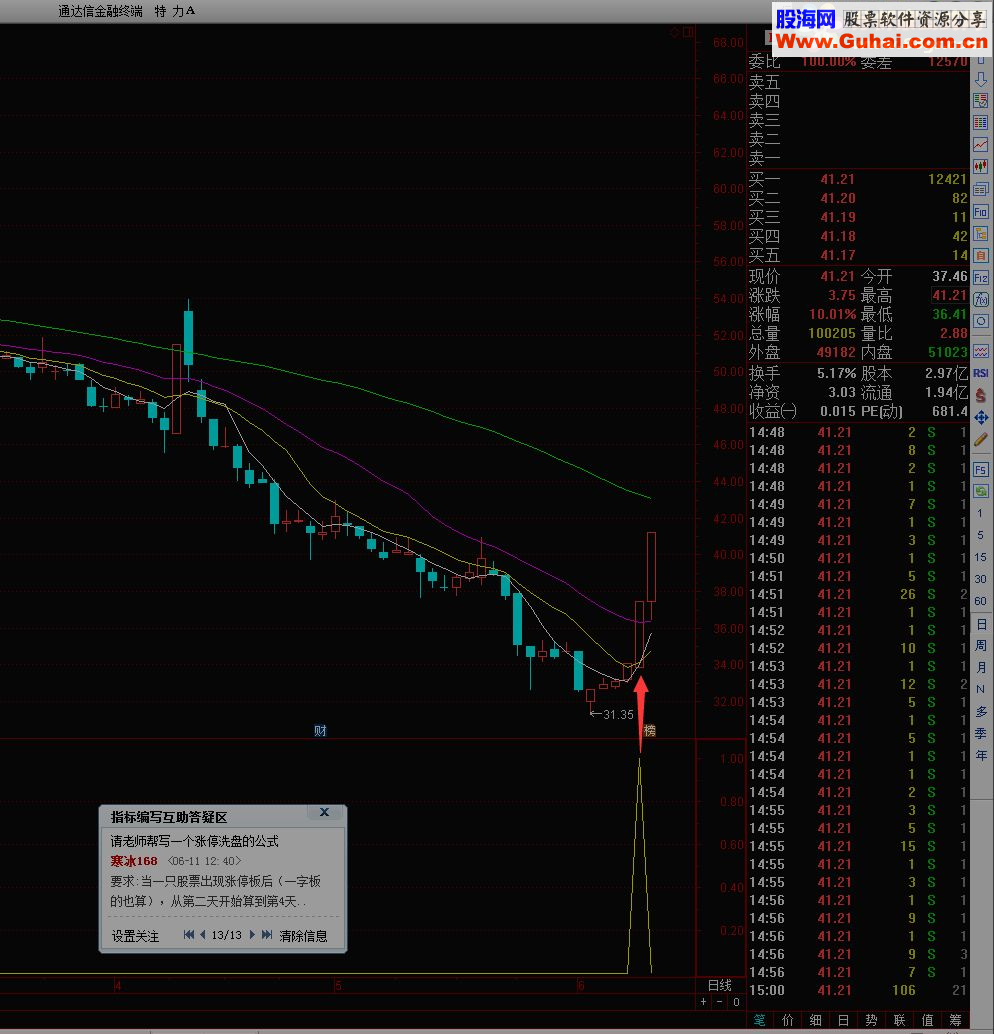Switch to the 筹 tab

pos(955,1020)
